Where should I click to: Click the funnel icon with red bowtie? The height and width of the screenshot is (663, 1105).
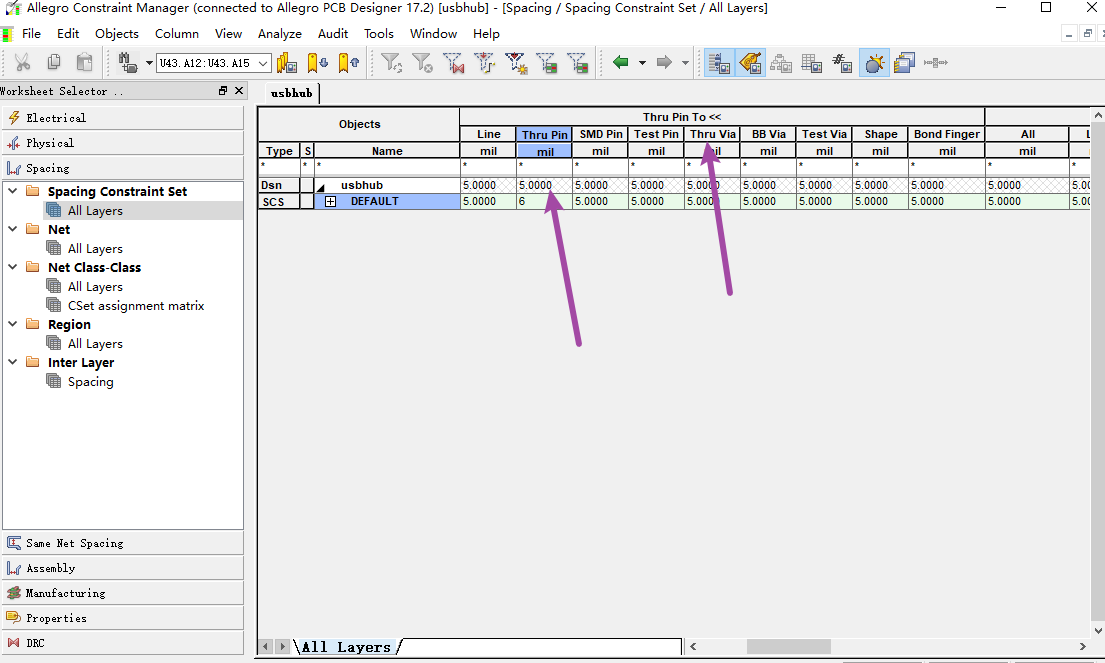(x=453, y=63)
